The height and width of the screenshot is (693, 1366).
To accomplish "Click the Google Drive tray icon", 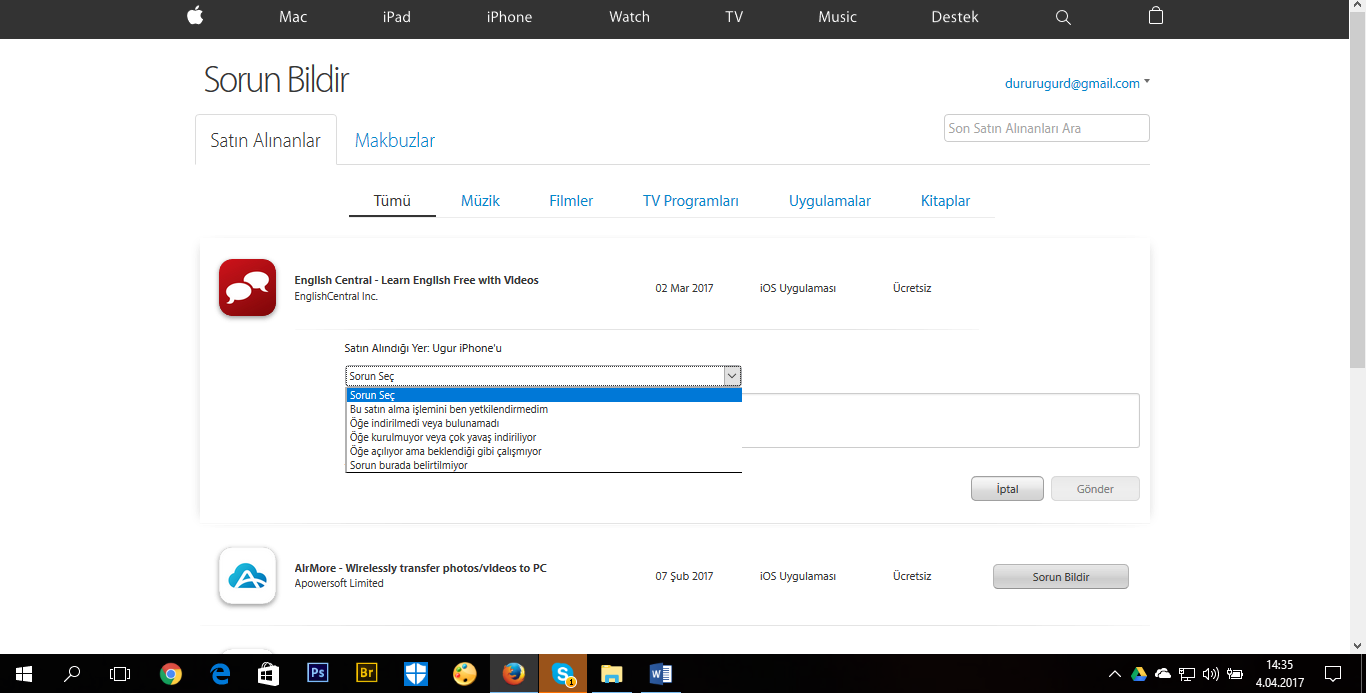I will coord(1139,674).
